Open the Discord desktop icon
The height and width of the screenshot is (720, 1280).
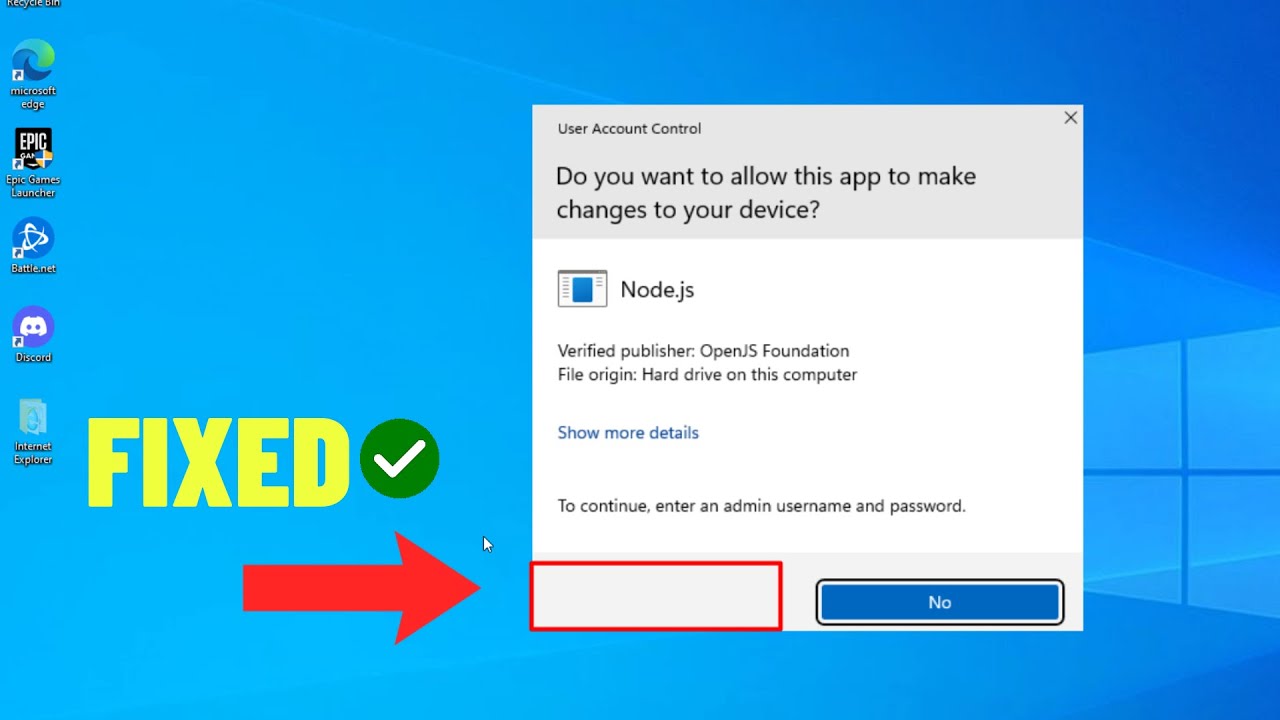click(33, 334)
